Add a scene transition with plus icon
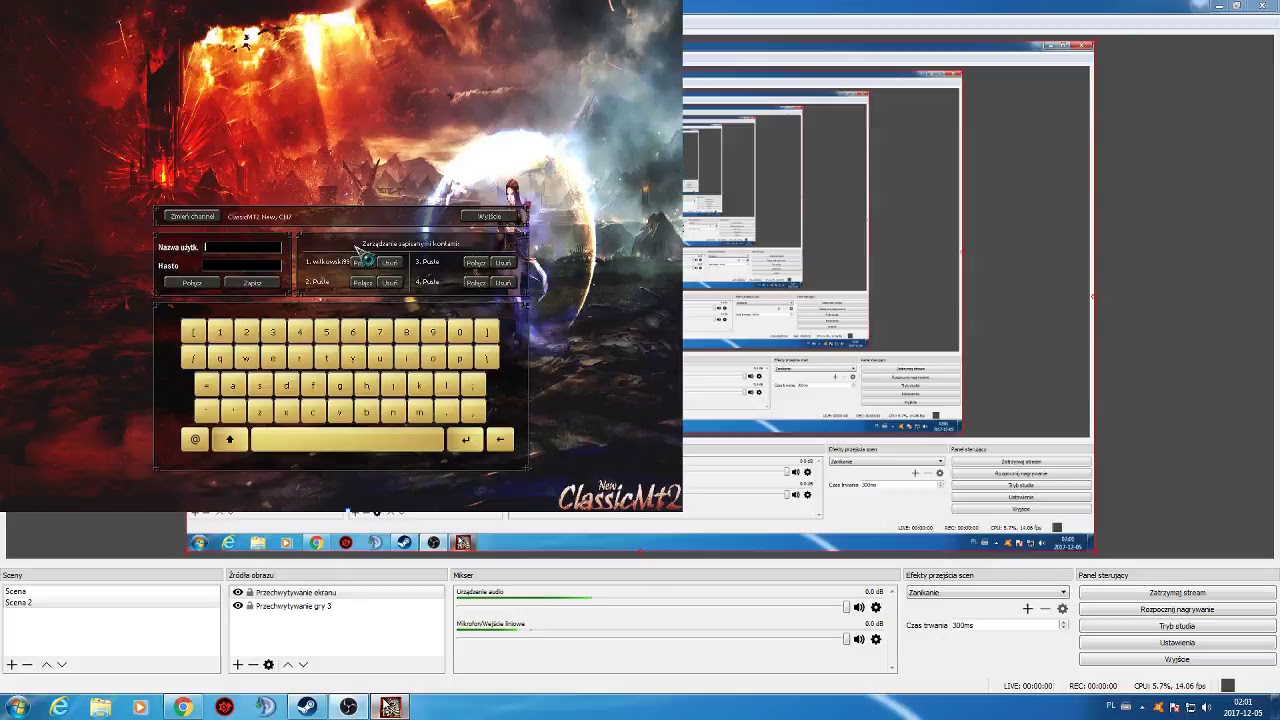The width and height of the screenshot is (1280, 720). click(x=1027, y=608)
